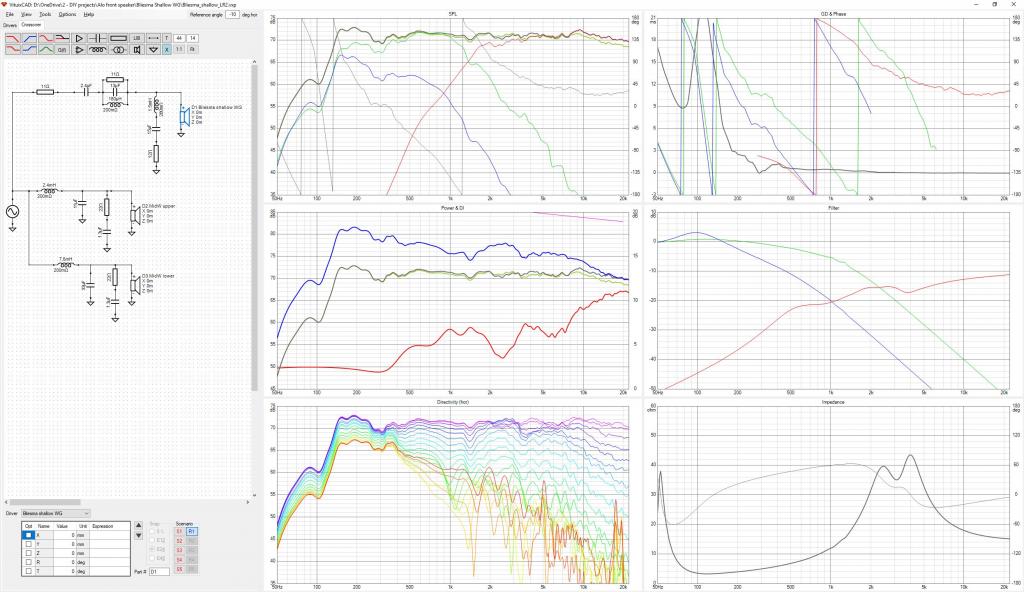Check the Opt box for Z
Image resolution: width=1024 pixels, height=592 pixels.
pyautogui.click(x=28, y=553)
